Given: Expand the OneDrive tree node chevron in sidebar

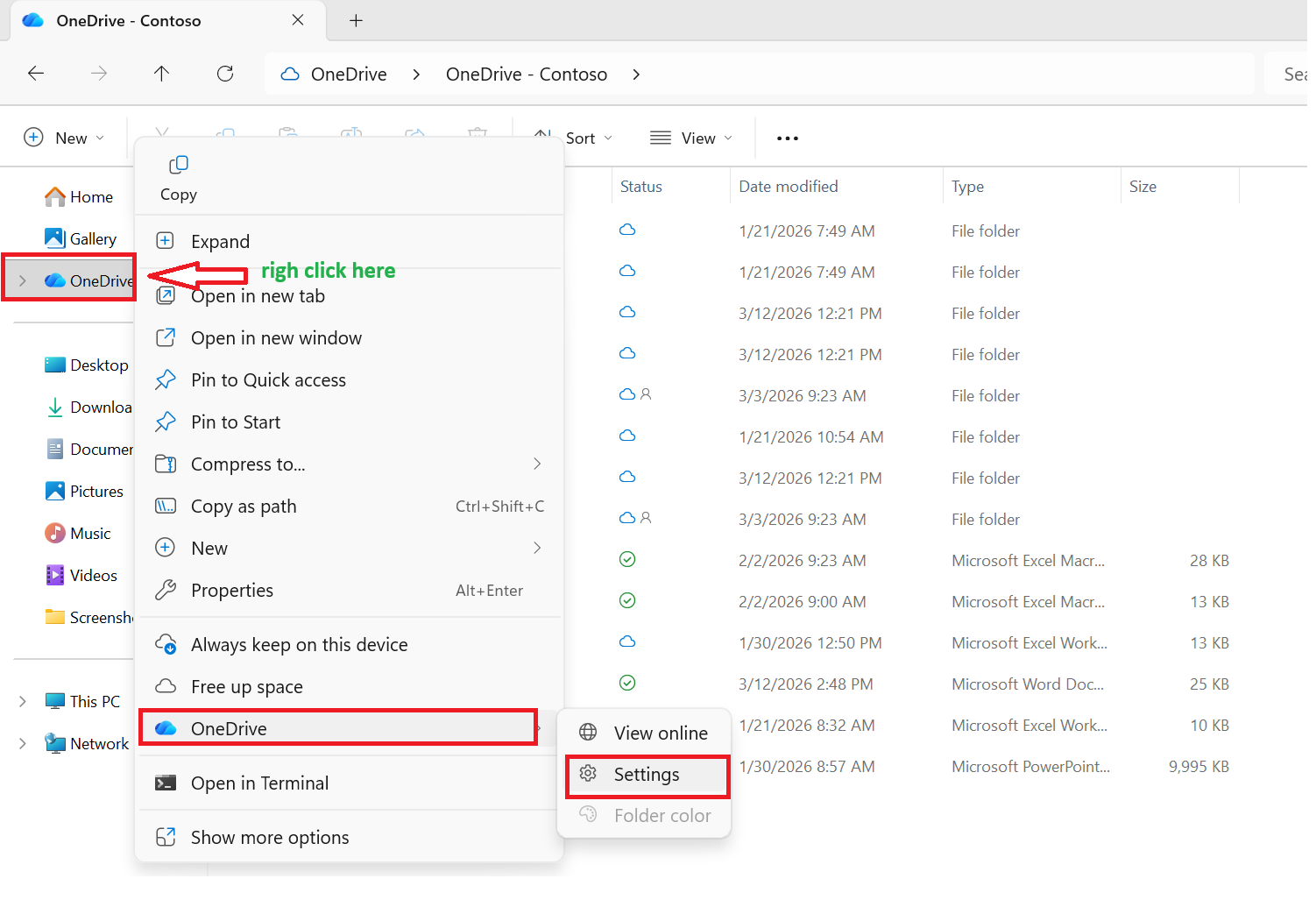Looking at the screenshot, I should [x=23, y=280].
